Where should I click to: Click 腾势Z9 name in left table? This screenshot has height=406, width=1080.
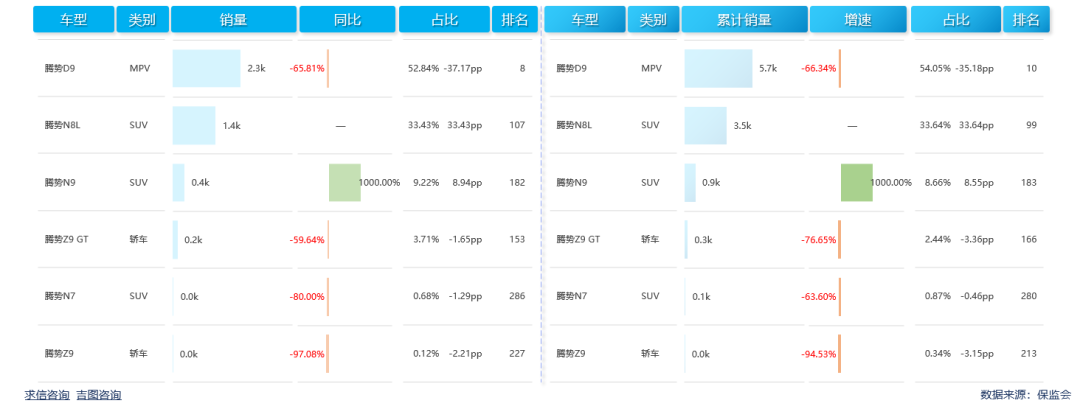59,353
